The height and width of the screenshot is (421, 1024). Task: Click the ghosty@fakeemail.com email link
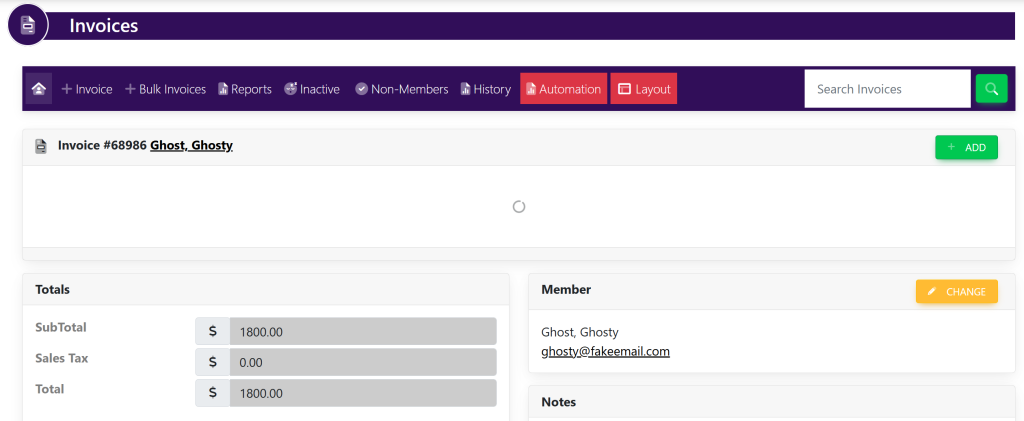click(x=605, y=352)
